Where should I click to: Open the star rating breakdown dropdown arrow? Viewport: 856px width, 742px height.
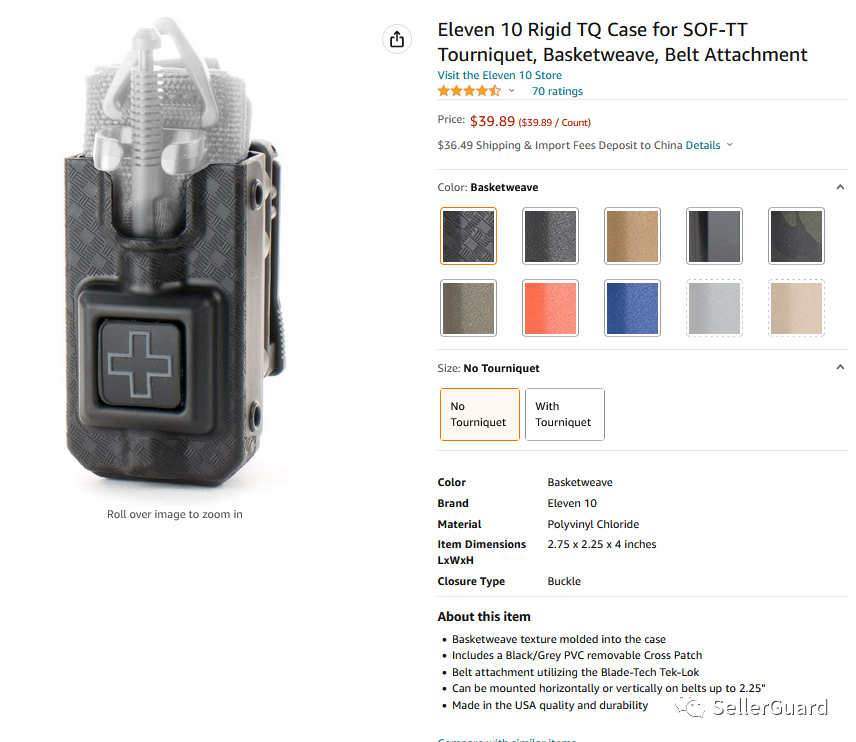tap(512, 91)
